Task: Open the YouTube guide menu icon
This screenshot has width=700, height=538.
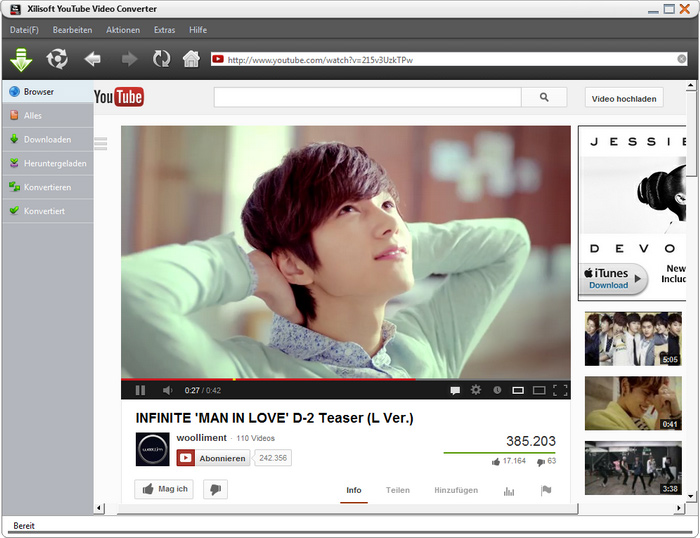Action: tap(101, 144)
